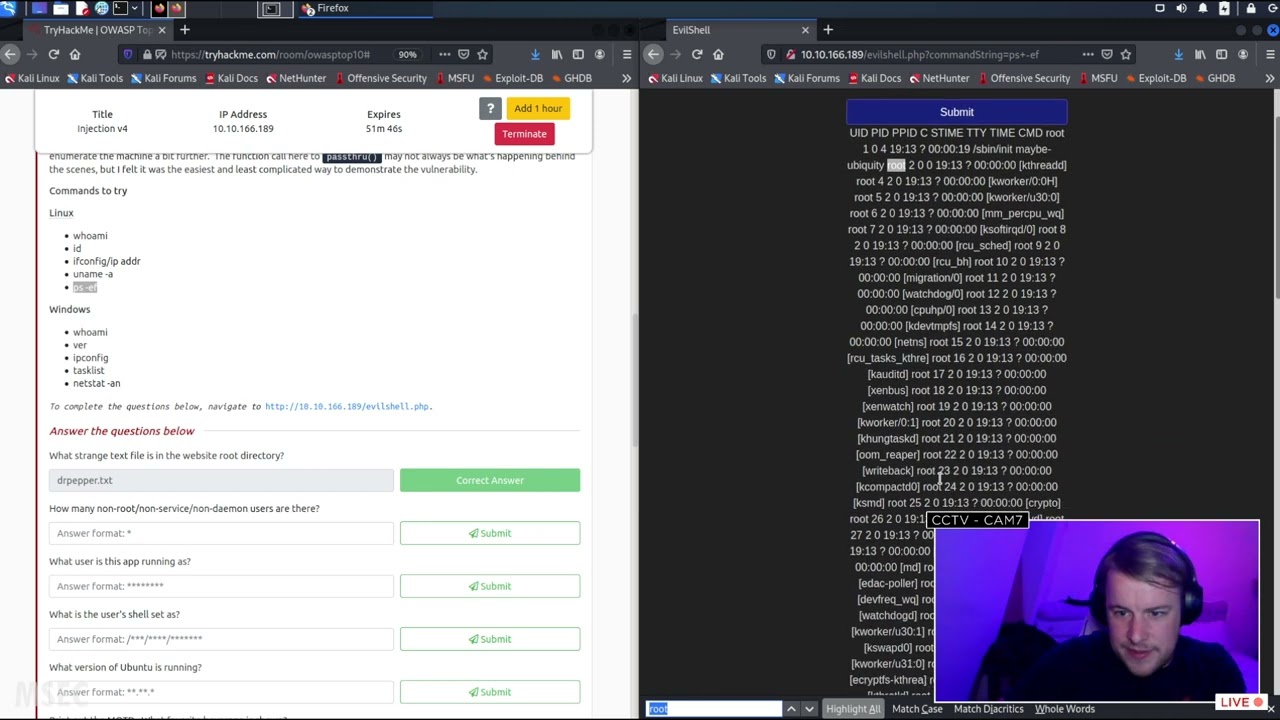Bookmark the TryHackMe page with the star
Viewport: 1280px width, 720px height.
(482, 54)
